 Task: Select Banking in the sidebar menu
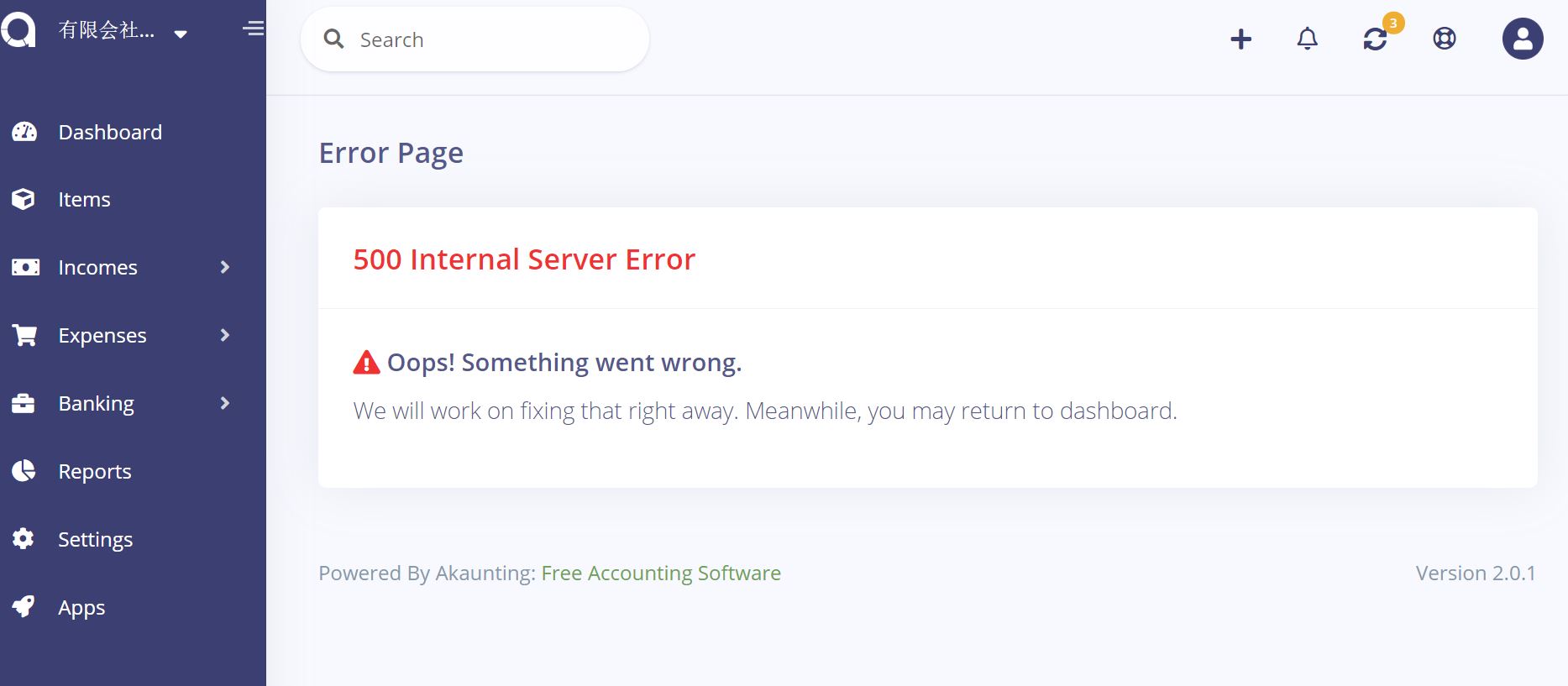pos(96,403)
